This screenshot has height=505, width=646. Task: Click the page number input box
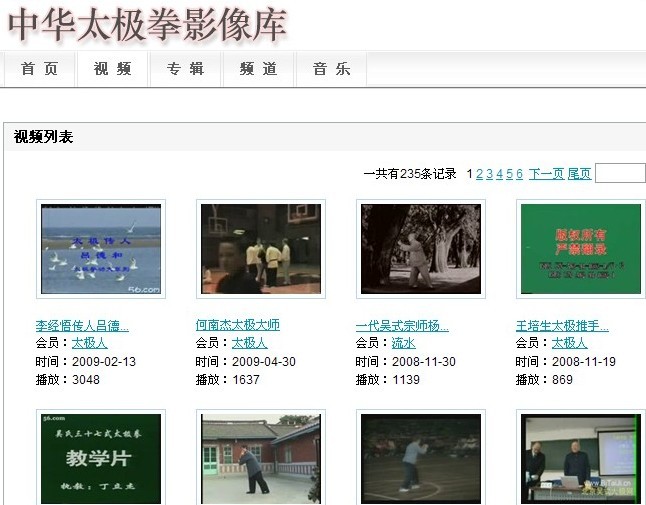pos(620,173)
